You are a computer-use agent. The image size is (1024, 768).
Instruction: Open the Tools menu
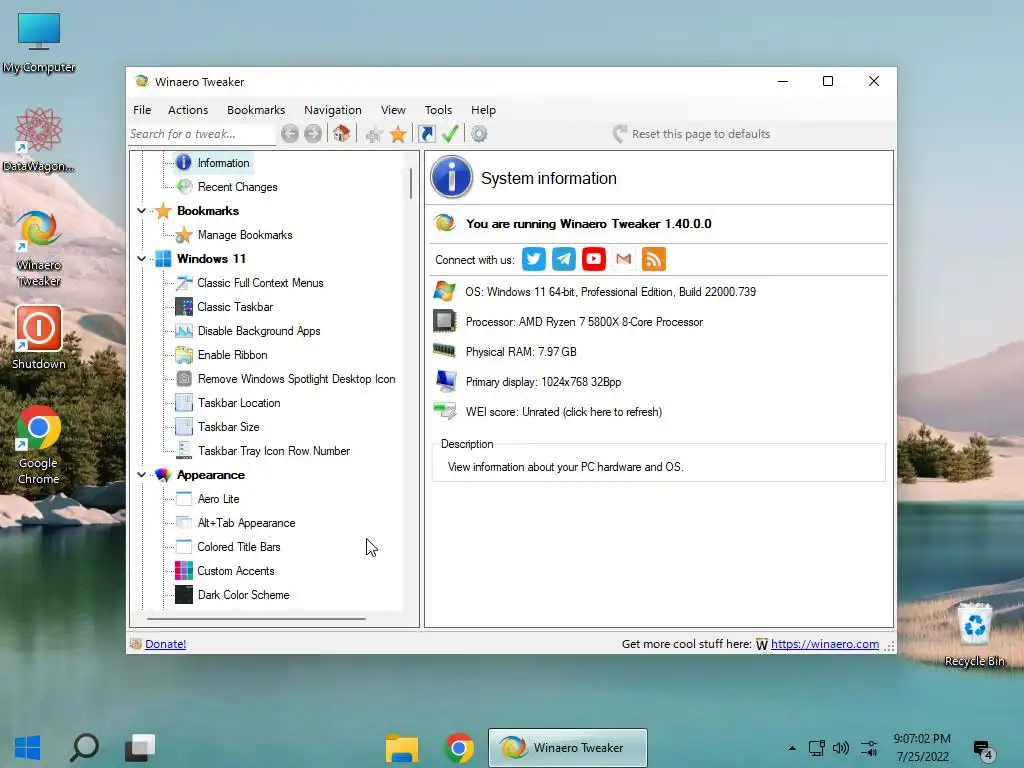point(438,110)
